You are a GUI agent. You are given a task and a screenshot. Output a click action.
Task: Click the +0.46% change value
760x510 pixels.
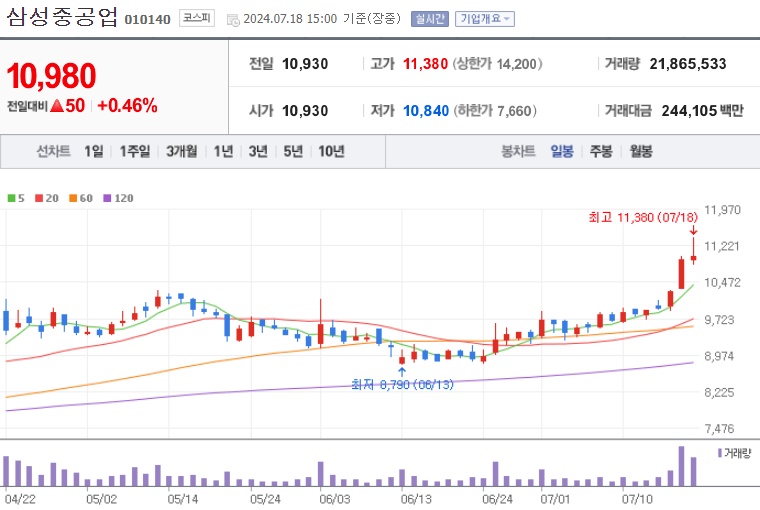(127, 106)
